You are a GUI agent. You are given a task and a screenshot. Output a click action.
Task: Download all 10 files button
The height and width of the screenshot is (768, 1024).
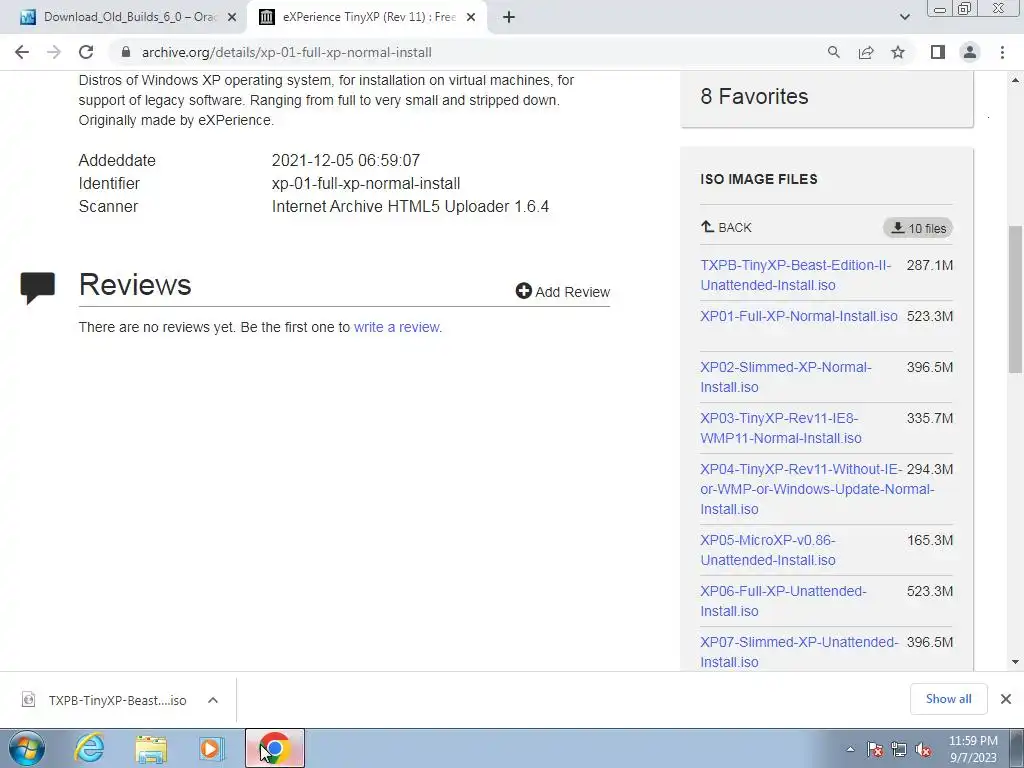[x=918, y=228]
